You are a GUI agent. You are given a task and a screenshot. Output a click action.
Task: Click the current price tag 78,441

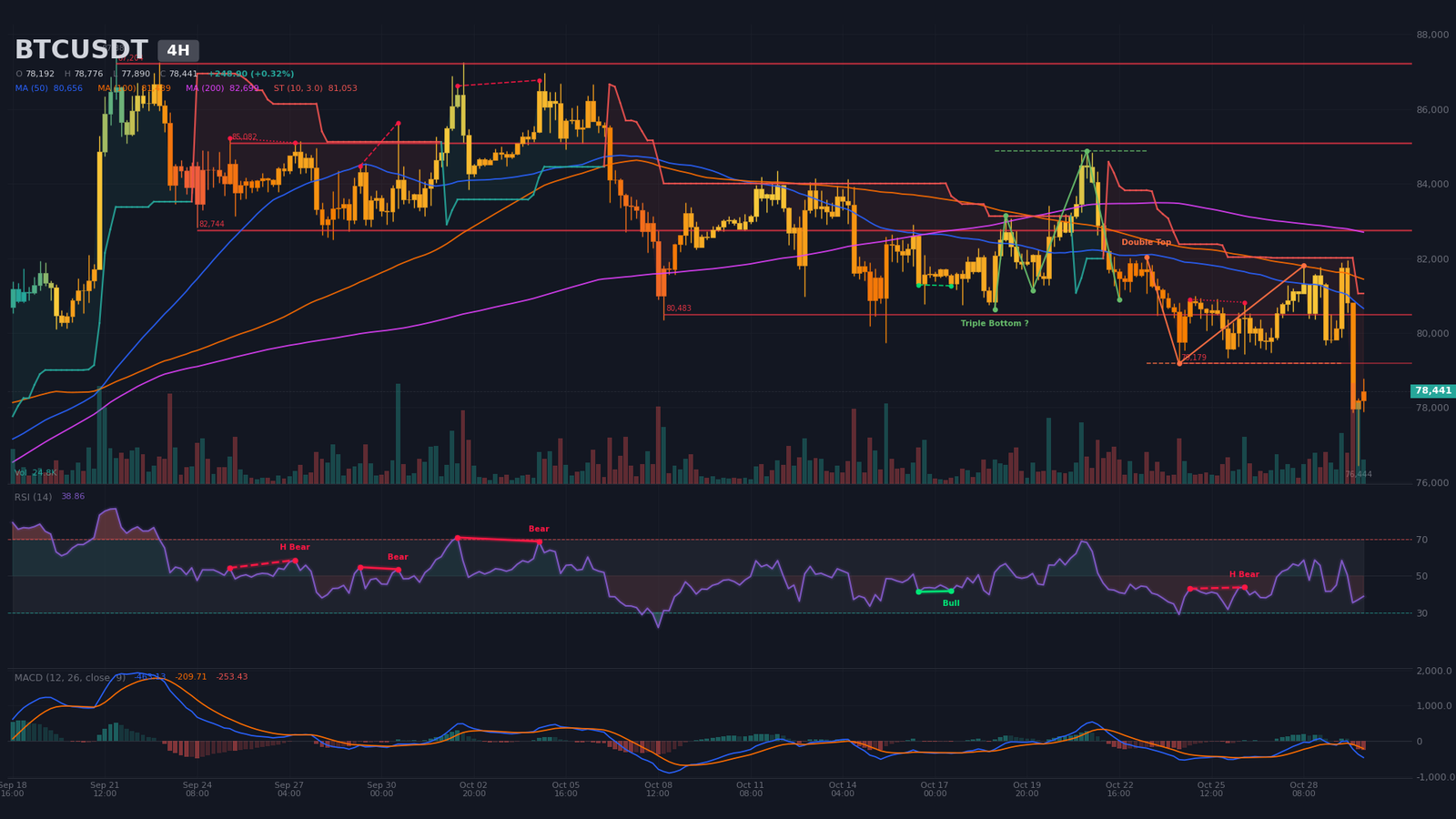click(x=1433, y=390)
